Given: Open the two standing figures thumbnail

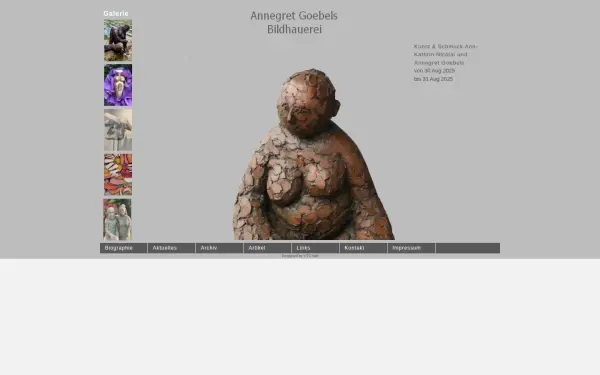Looking at the screenshot, I should tap(117, 219).
